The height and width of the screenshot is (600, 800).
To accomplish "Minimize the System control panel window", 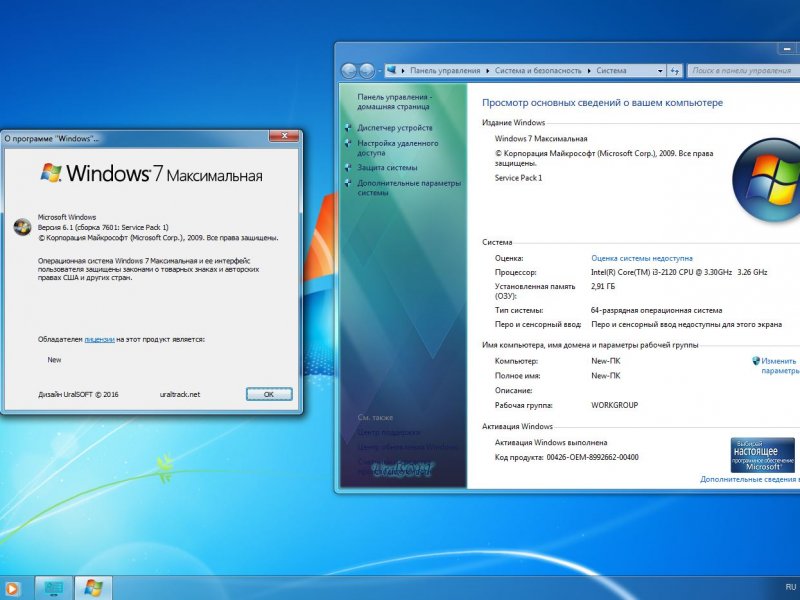I will (787, 49).
